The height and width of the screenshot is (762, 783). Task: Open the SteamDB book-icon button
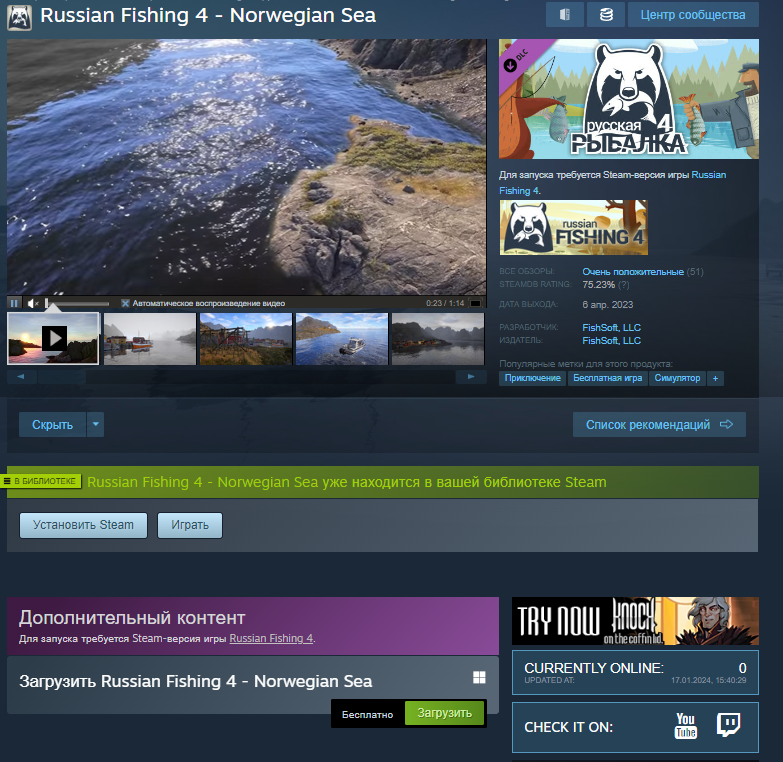[x=565, y=15]
